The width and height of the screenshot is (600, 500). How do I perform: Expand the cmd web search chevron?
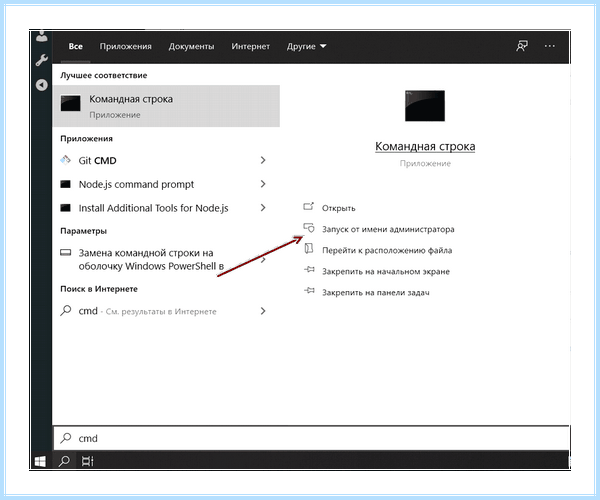coord(263,311)
